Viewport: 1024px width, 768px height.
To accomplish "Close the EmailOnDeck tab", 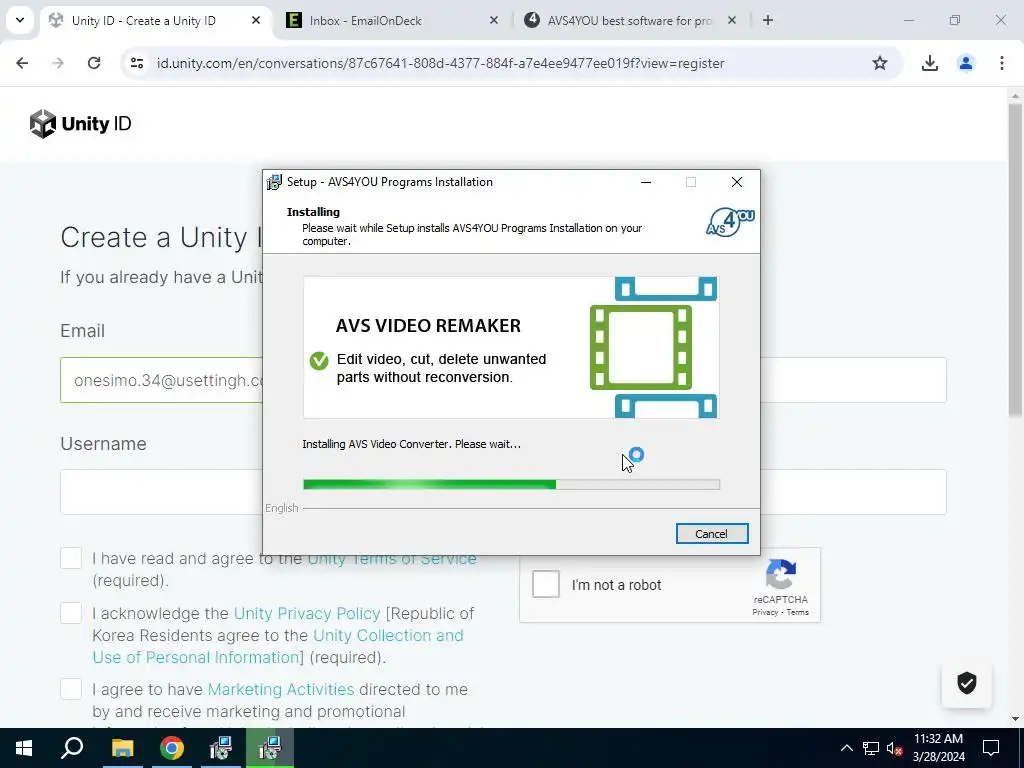I will 494,20.
